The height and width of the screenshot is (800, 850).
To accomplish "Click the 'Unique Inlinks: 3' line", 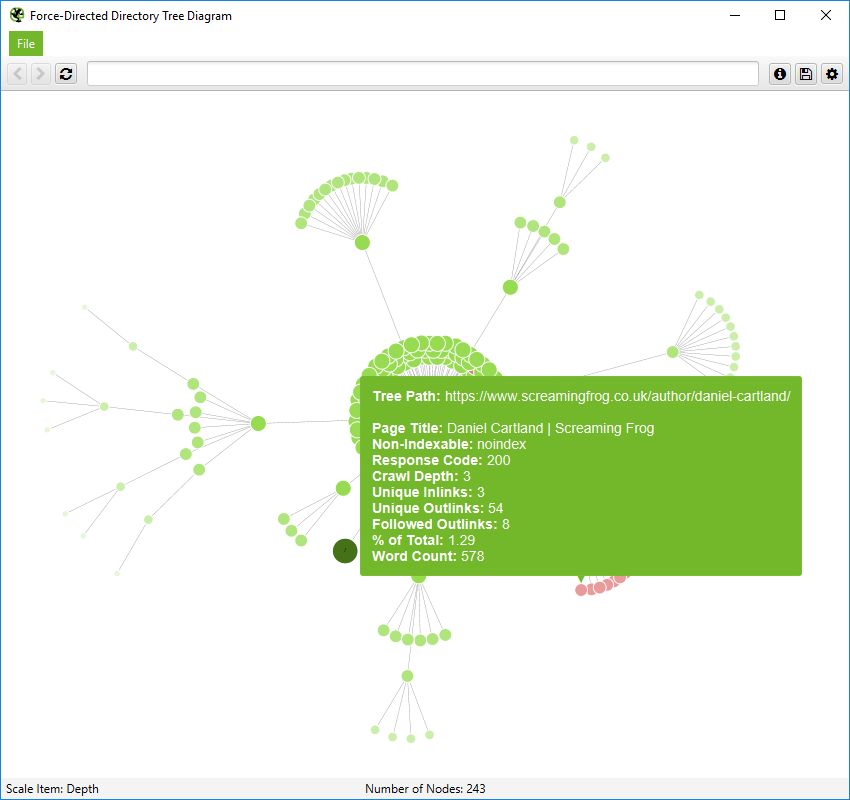I will (428, 492).
